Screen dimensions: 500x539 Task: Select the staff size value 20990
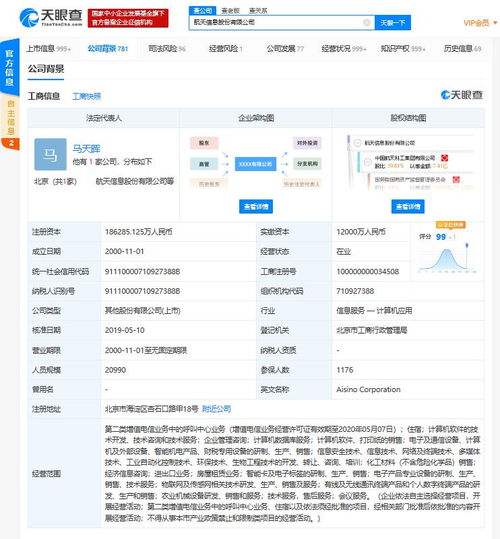[115, 370]
